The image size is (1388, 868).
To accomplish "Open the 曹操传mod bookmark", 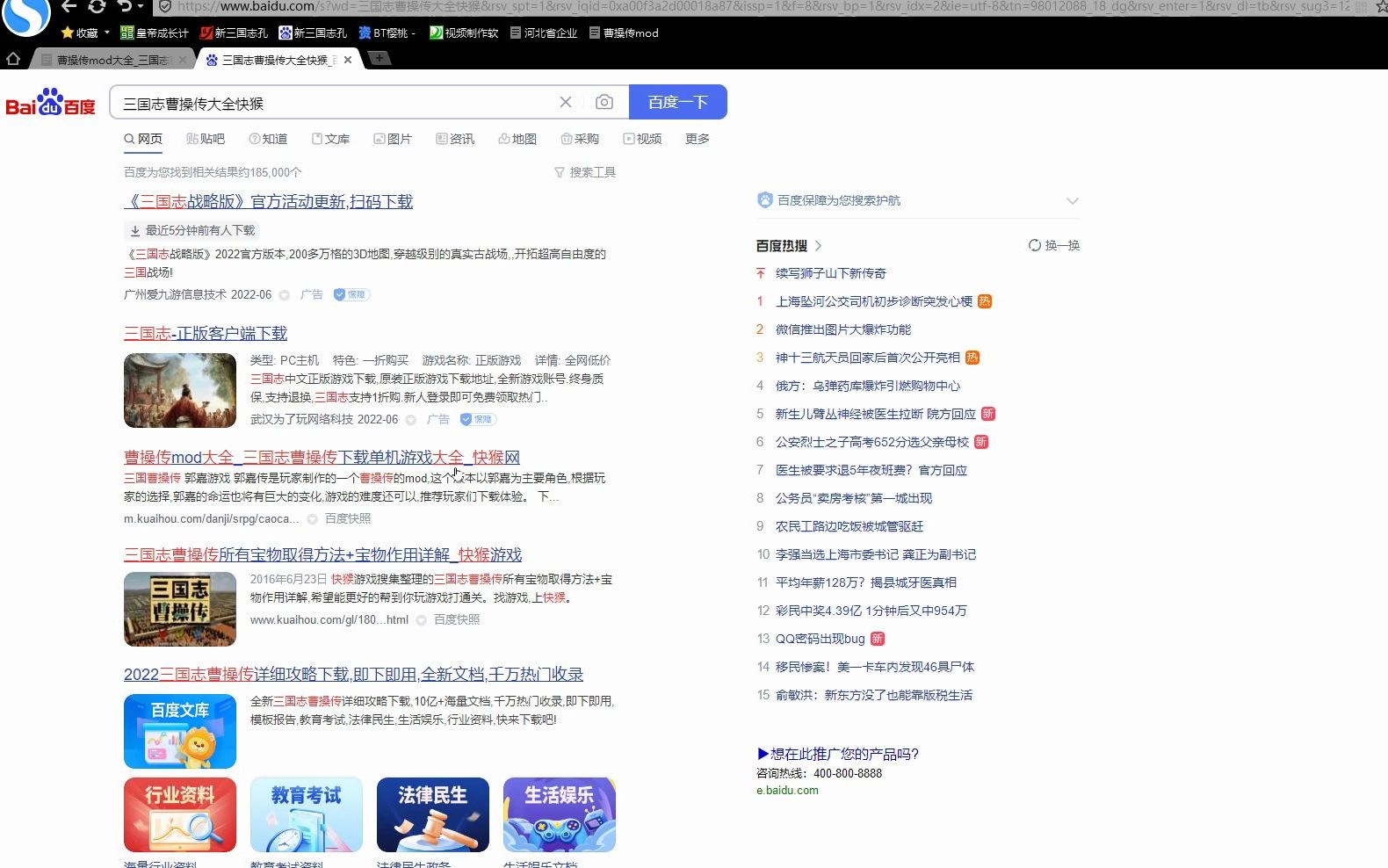I will [624, 33].
